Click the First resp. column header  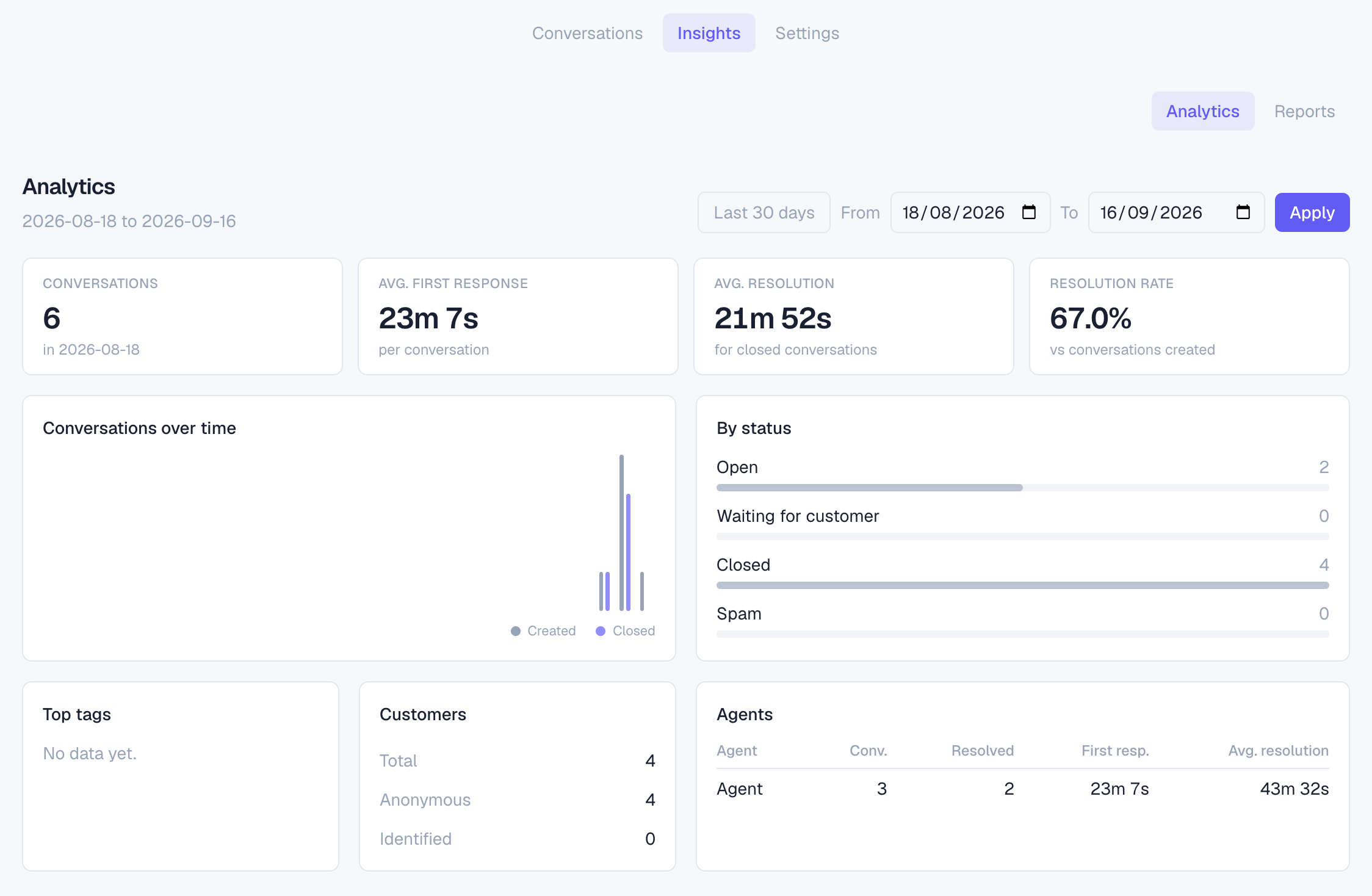[1115, 751]
